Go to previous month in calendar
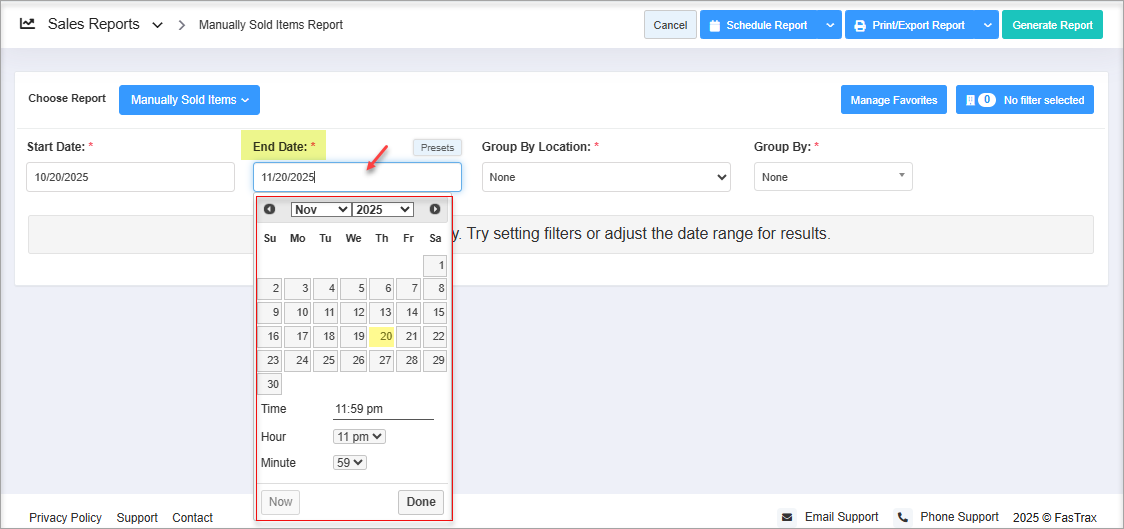 [269, 209]
